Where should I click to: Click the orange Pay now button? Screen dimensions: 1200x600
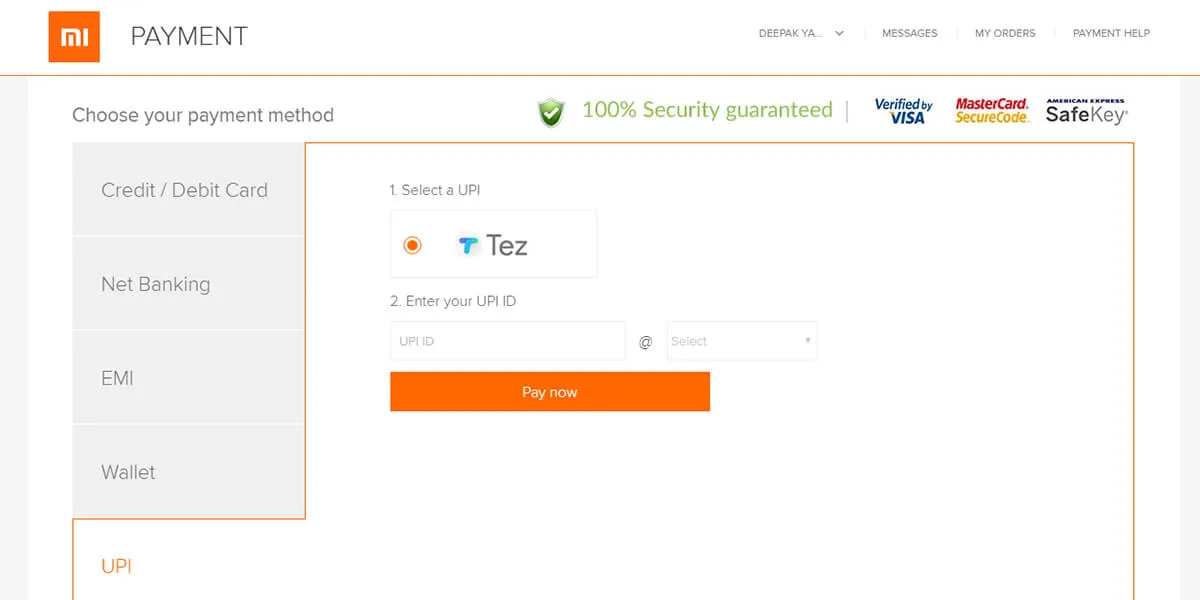coord(550,392)
